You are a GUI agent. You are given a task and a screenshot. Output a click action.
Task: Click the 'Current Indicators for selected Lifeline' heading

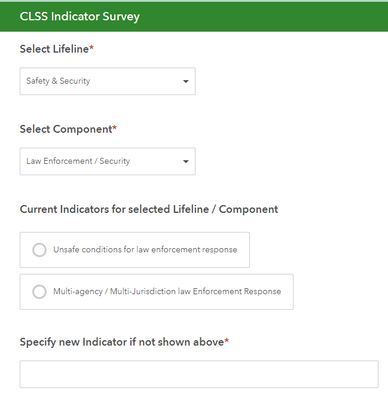(114, 209)
